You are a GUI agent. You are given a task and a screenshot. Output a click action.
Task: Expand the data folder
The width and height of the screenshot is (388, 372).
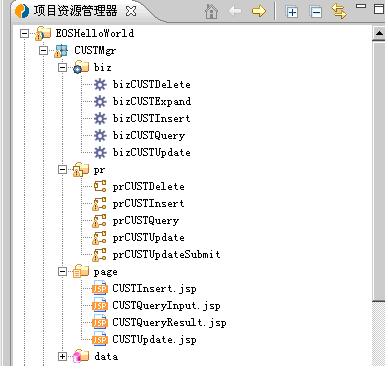pyautogui.click(x=62, y=356)
